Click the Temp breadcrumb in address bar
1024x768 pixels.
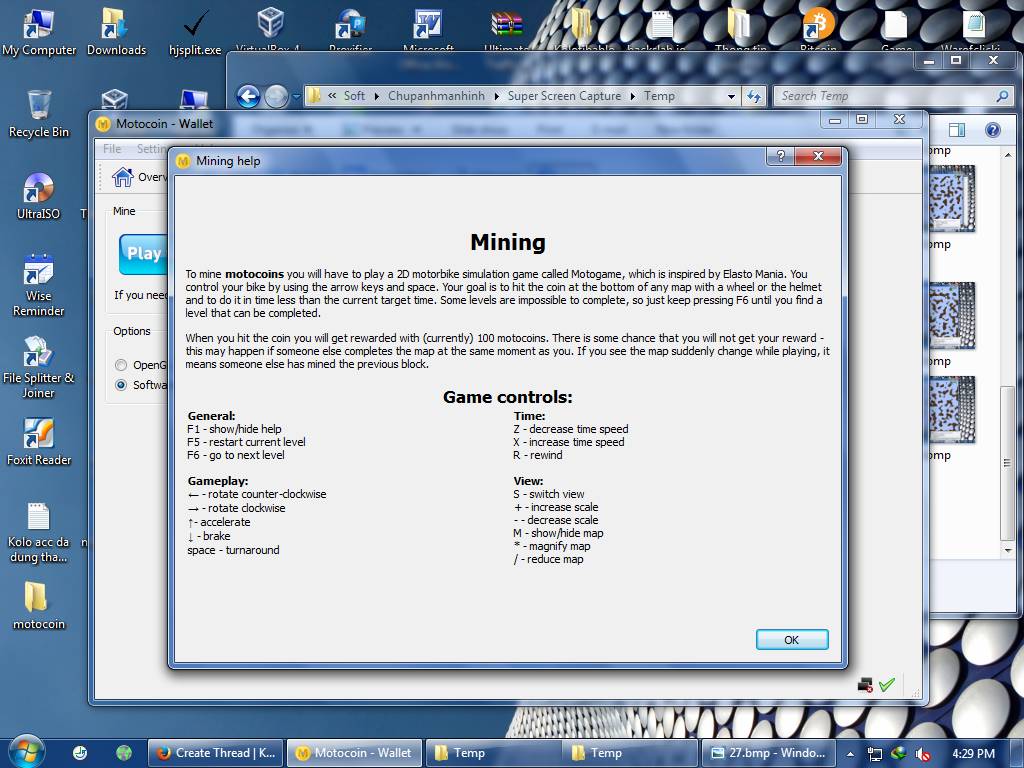click(x=659, y=96)
